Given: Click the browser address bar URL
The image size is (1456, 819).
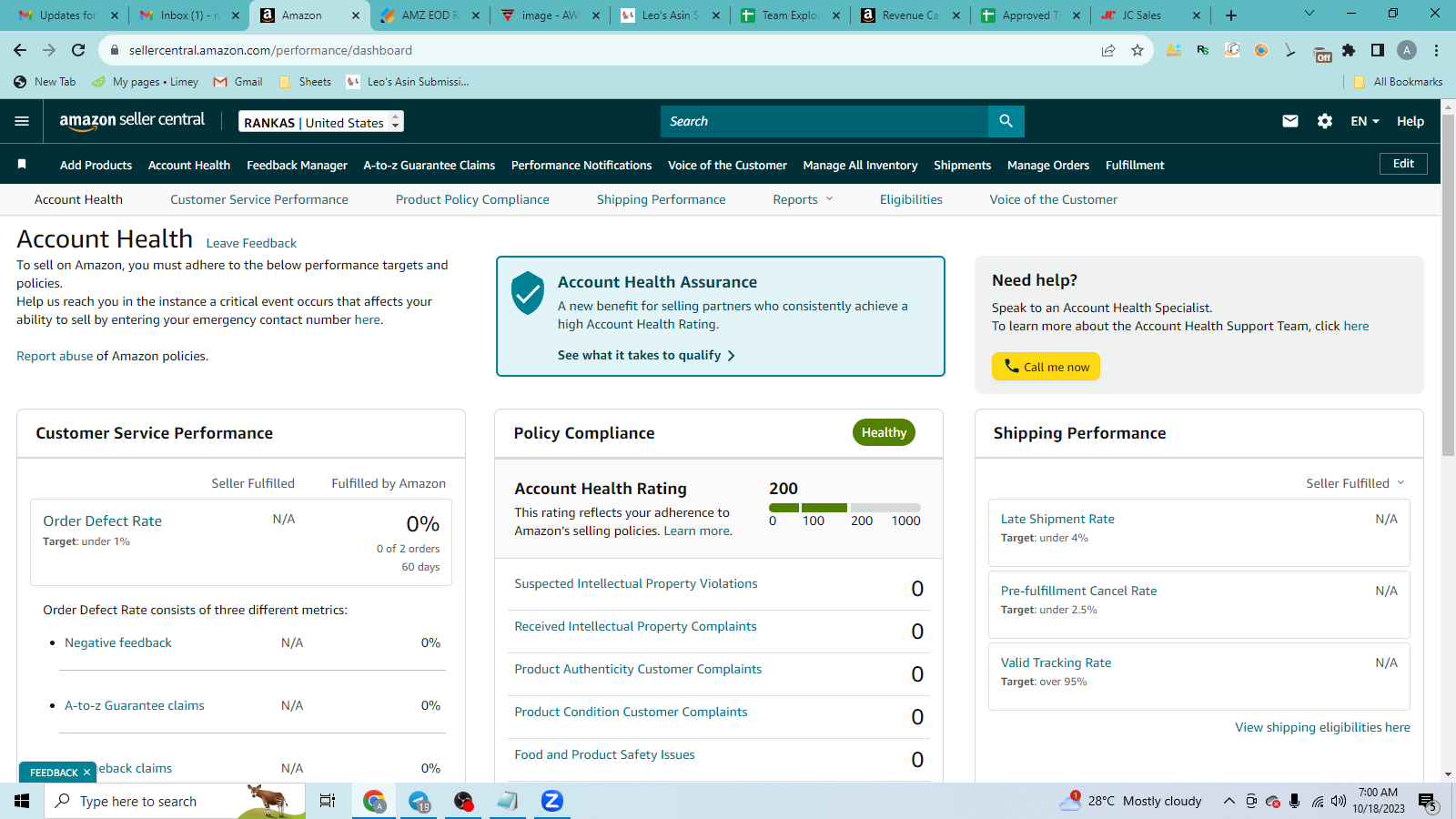Looking at the screenshot, I should [x=270, y=50].
